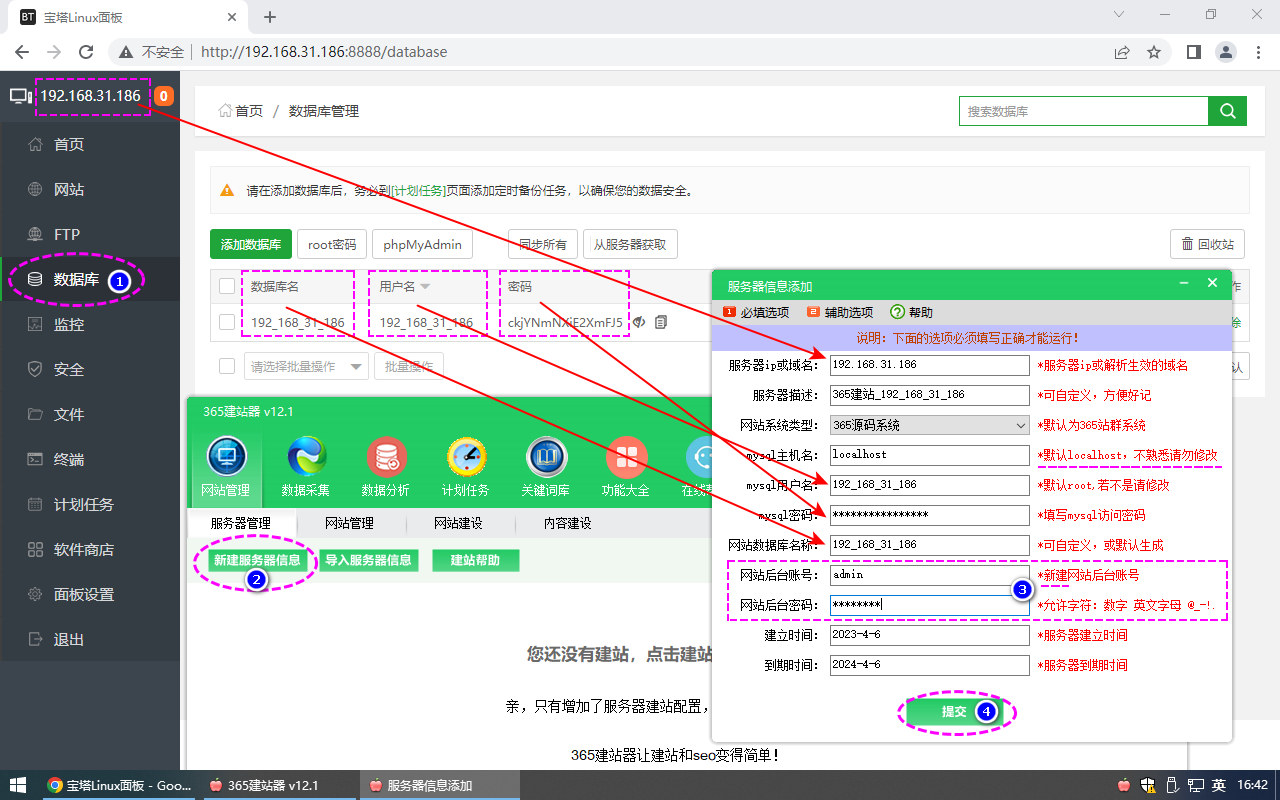Open the 回收站 button

pyautogui.click(x=1207, y=244)
